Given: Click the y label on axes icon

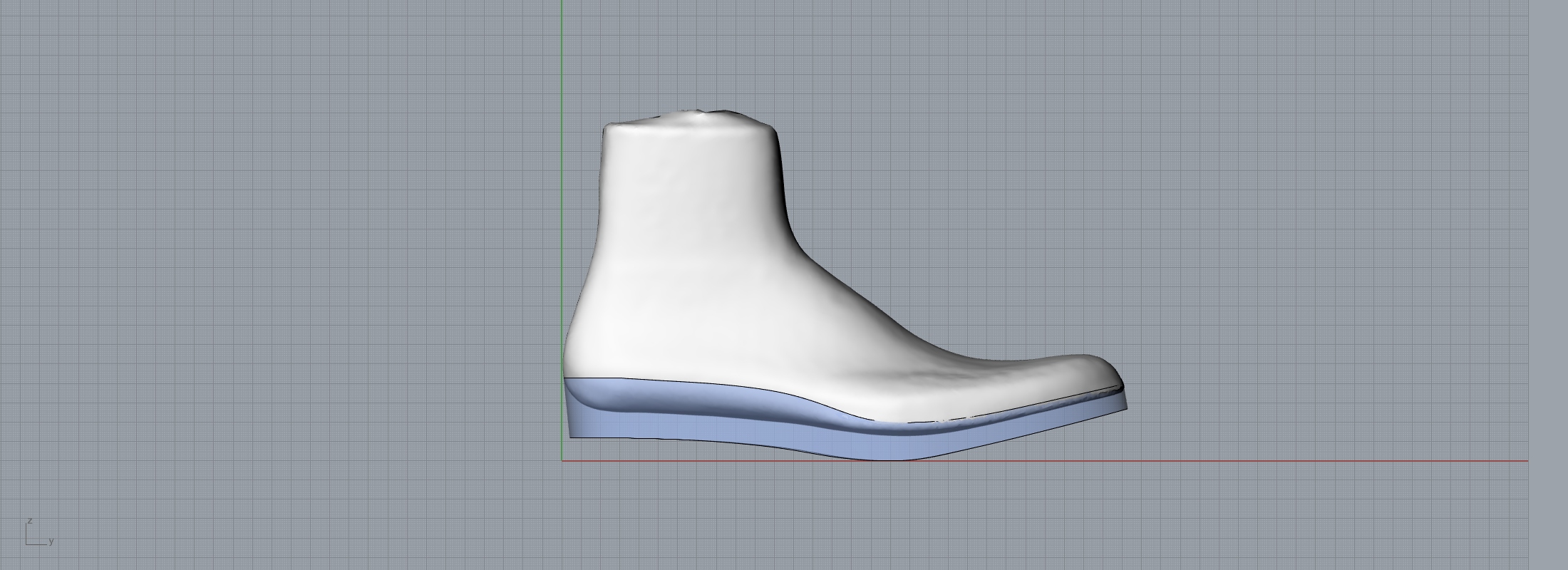Looking at the screenshot, I should click(x=51, y=541).
